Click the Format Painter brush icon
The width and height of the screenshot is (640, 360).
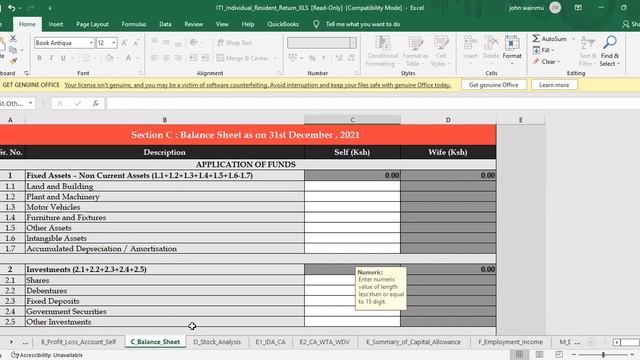(x=13, y=61)
